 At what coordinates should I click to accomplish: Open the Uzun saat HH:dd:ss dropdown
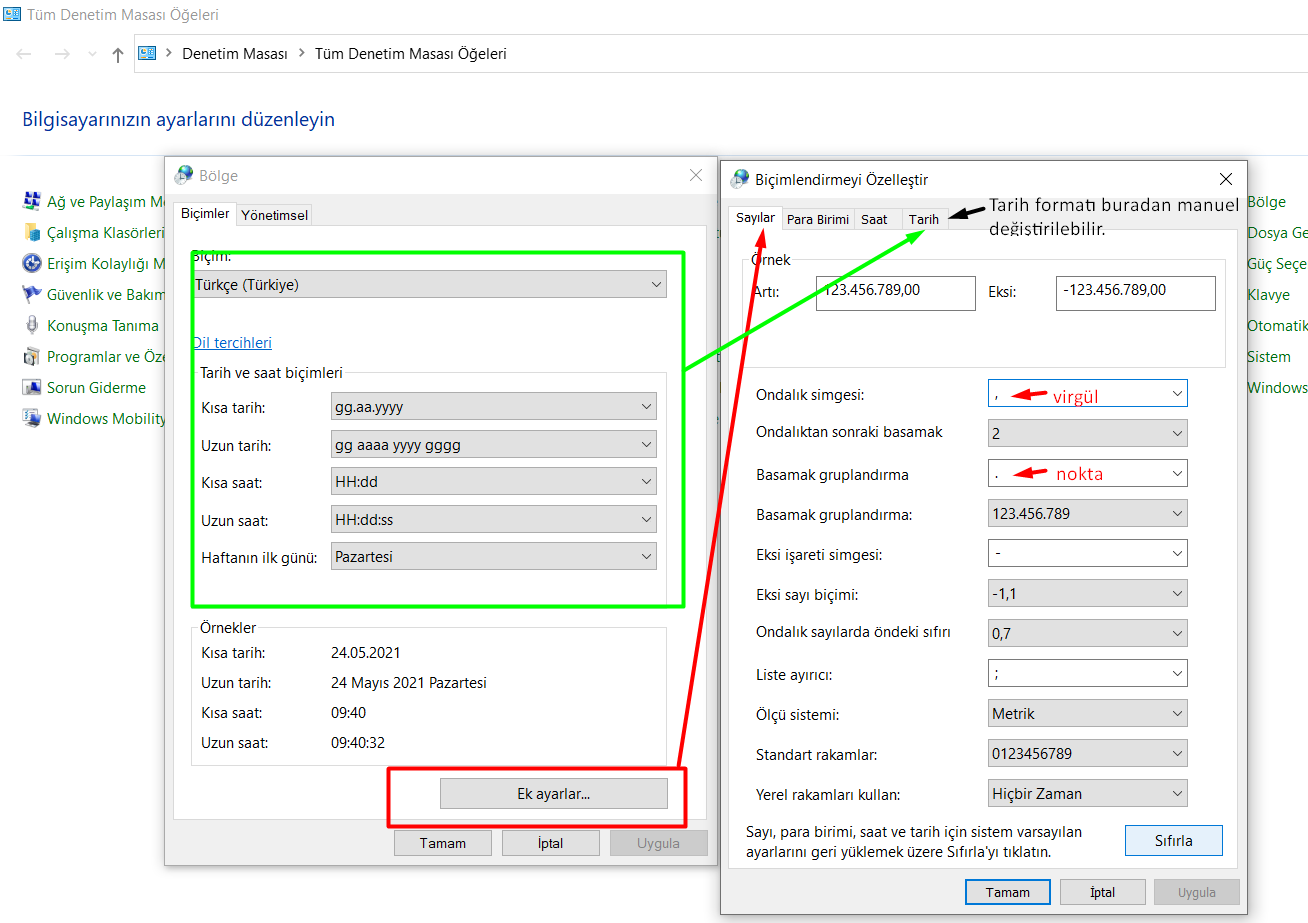(x=494, y=520)
